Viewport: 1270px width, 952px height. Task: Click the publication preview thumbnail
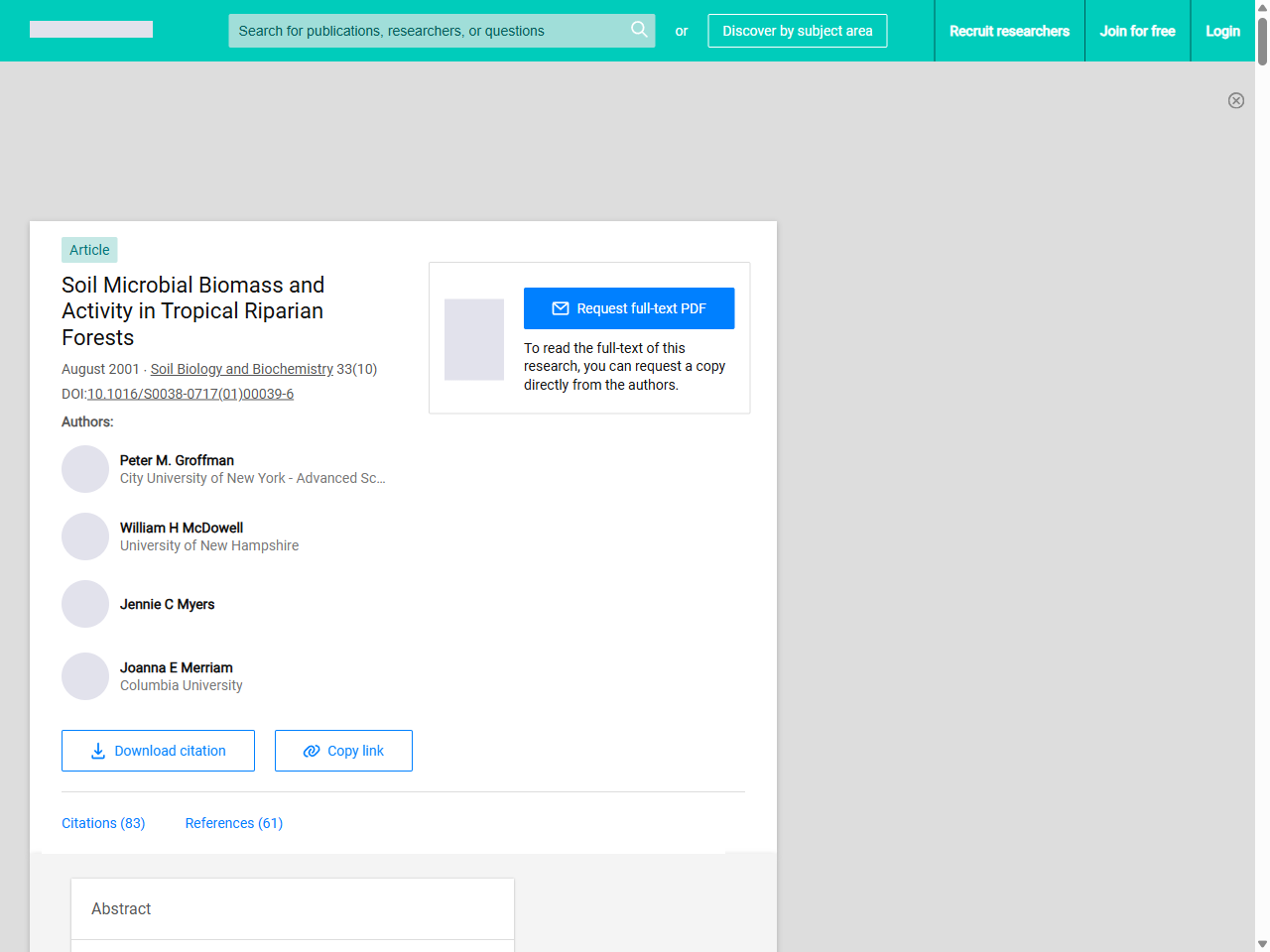pyautogui.click(x=474, y=340)
